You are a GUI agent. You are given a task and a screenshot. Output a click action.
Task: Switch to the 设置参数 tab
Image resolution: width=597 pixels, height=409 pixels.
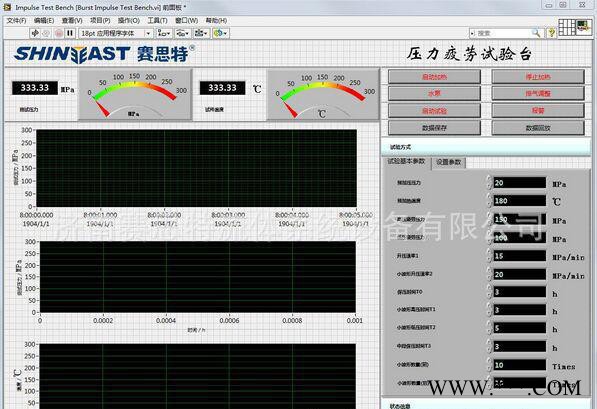pos(449,163)
